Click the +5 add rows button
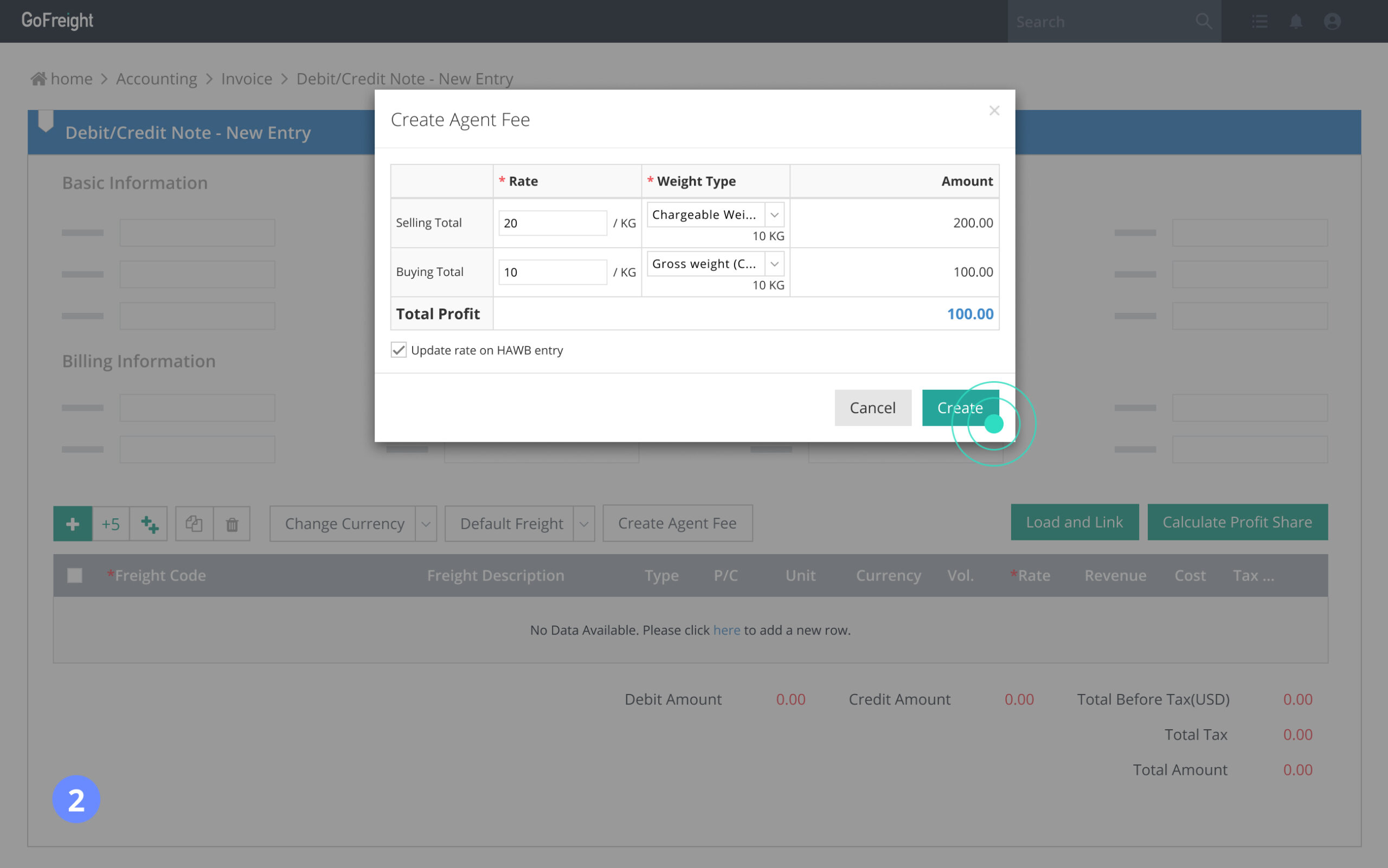The height and width of the screenshot is (868, 1388). click(x=111, y=524)
